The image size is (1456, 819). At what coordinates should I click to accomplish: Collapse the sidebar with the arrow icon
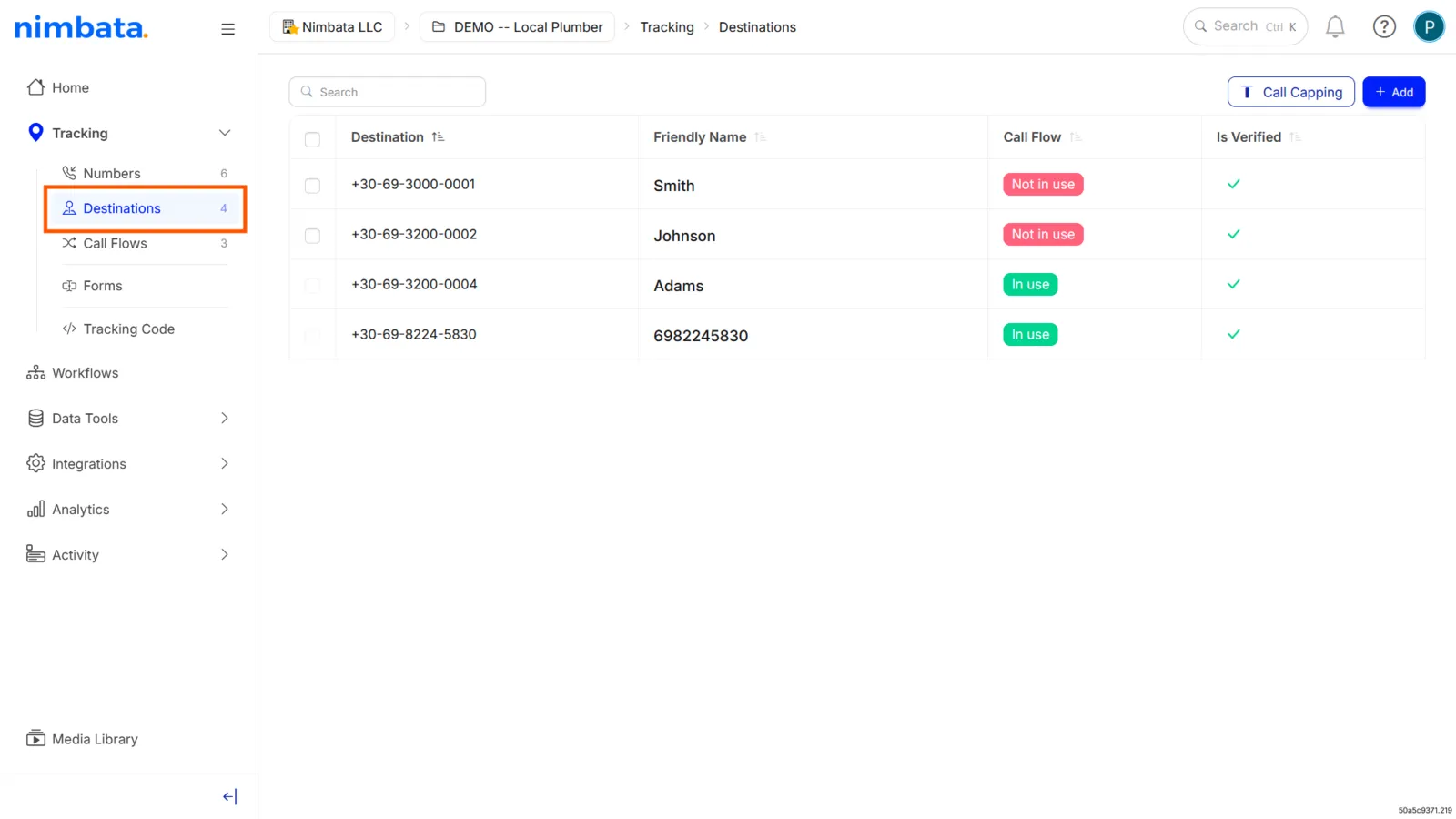[229, 796]
